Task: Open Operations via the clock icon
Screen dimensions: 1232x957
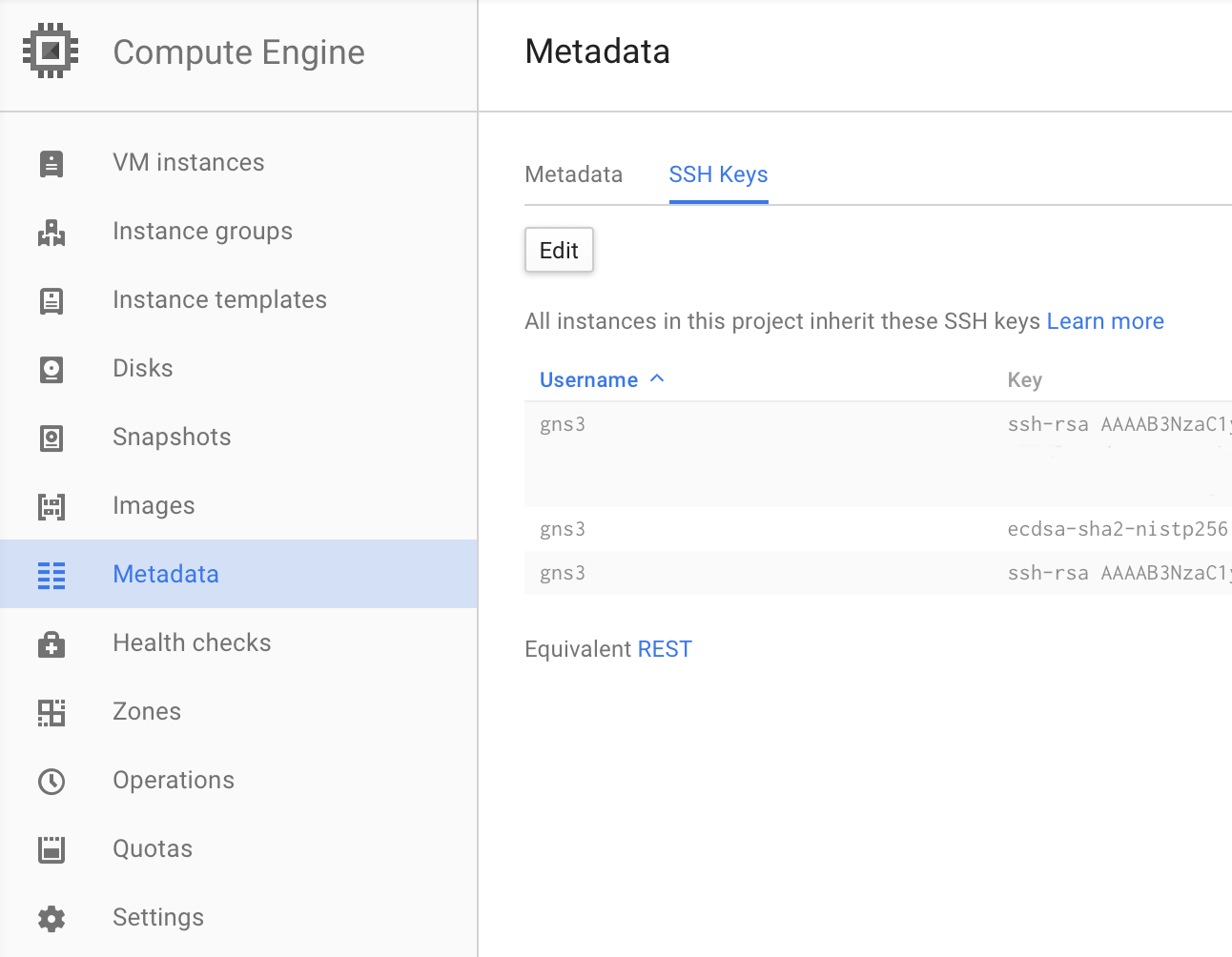Action: click(x=51, y=781)
